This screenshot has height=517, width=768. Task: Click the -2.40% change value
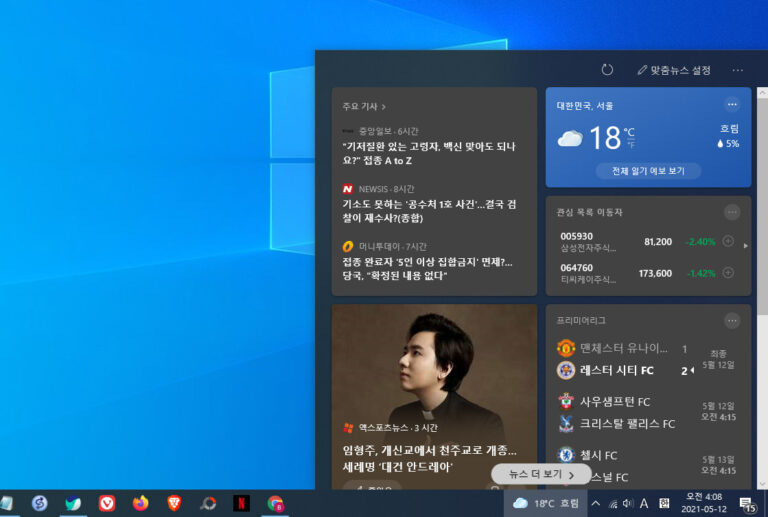pyautogui.click(x=700, y=242)
